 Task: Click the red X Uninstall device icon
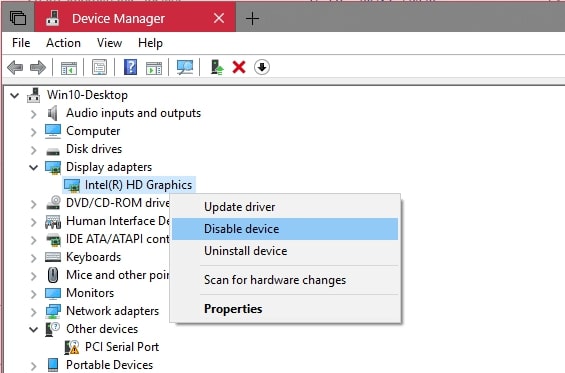click(x=239, y=67)
